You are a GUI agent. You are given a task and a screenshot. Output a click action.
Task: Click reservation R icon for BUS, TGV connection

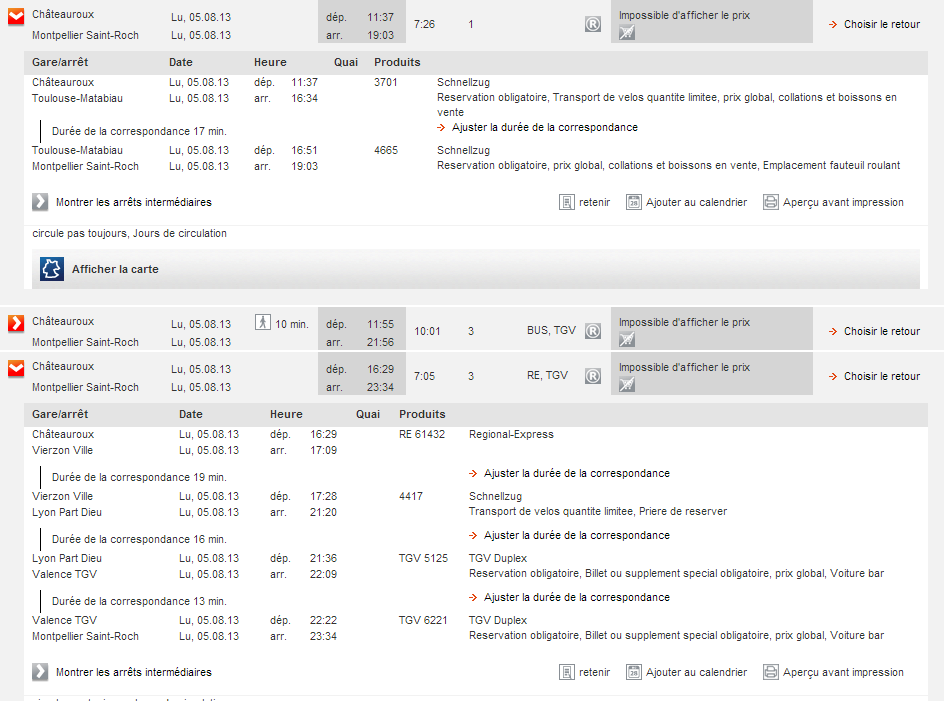pos(593,331)
